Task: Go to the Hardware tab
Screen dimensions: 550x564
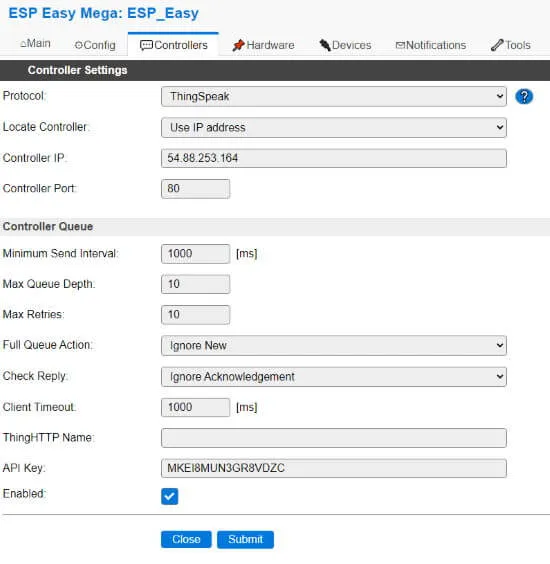Action: point(263,45)
